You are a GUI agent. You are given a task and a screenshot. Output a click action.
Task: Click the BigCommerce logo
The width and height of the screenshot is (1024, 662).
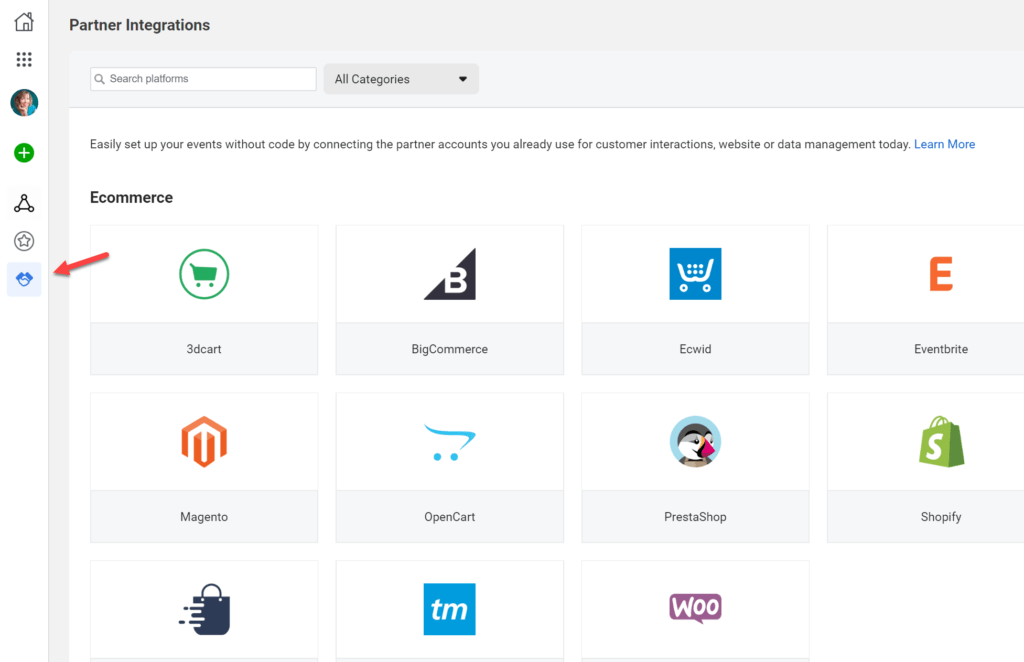pyautogui.click(x=450, y=274)
